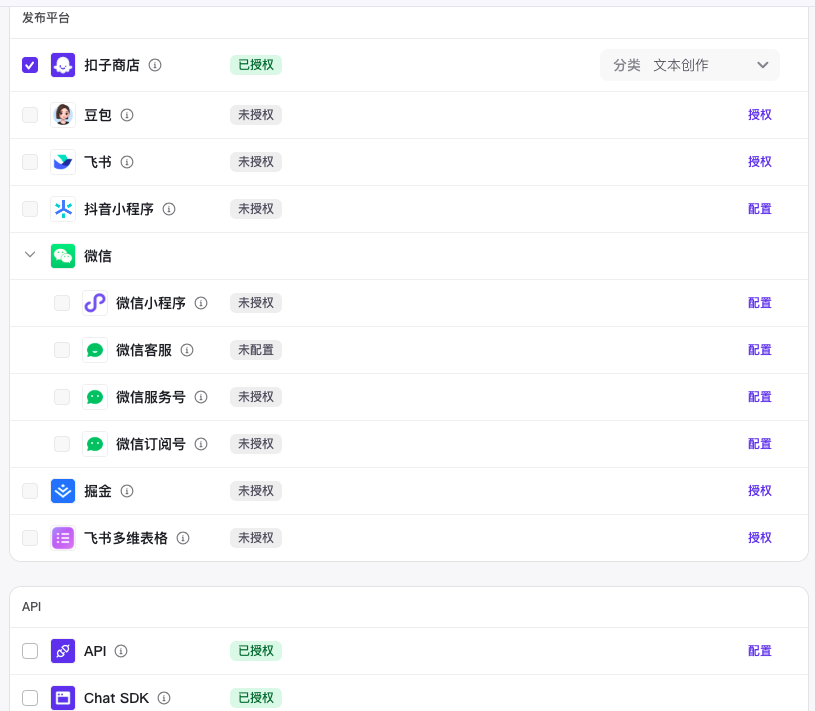Click the 豆包 avatar icon
The image size is (815, 711).
tap(63, 115)
